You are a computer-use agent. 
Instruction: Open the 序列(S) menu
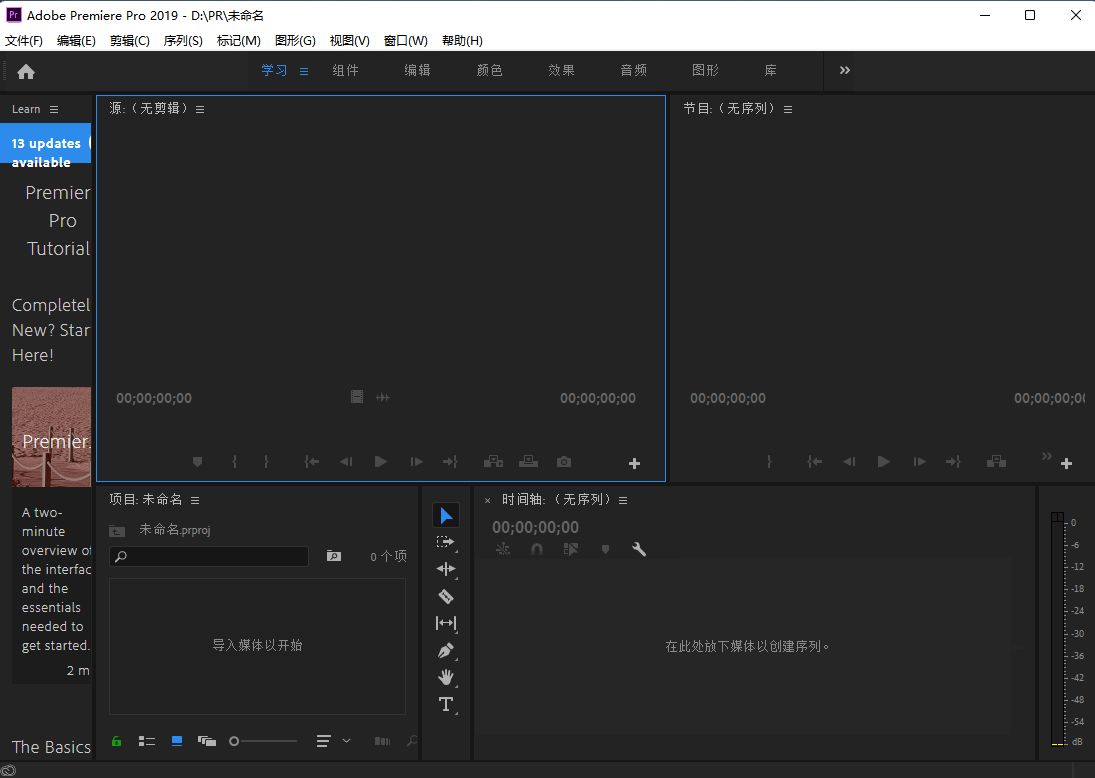pos(183,41)
